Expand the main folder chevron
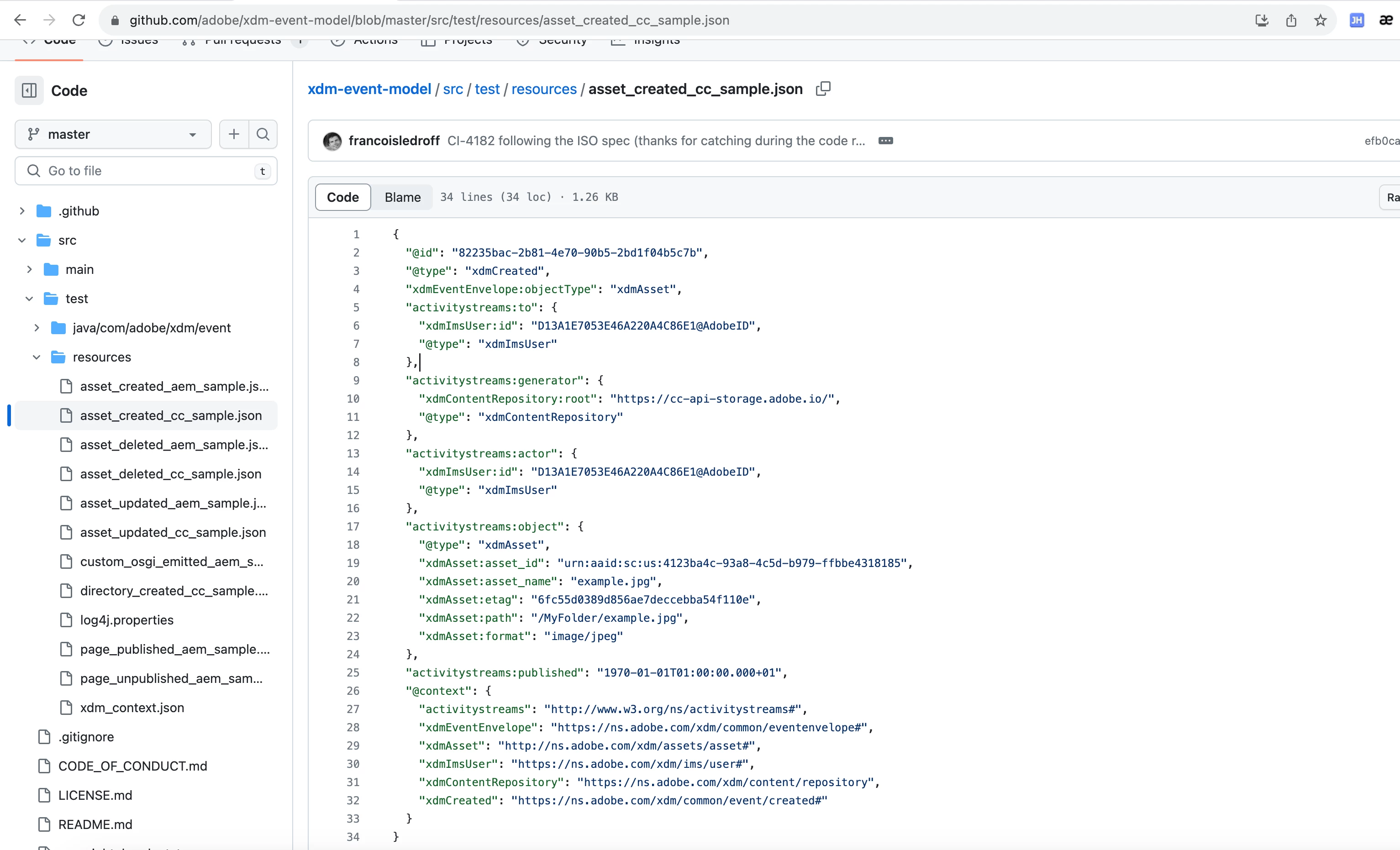This screenshot has height=850, width=1400. point(30,269)
